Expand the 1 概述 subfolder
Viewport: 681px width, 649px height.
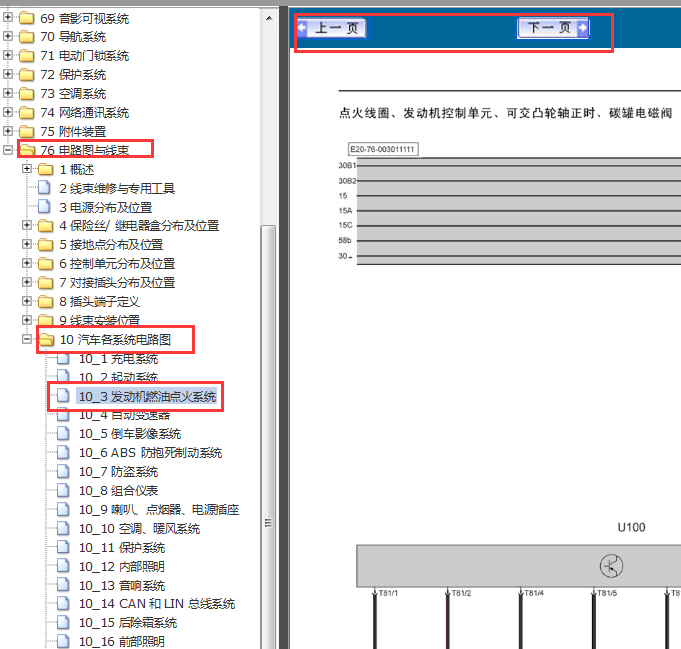tap(27, 169)
